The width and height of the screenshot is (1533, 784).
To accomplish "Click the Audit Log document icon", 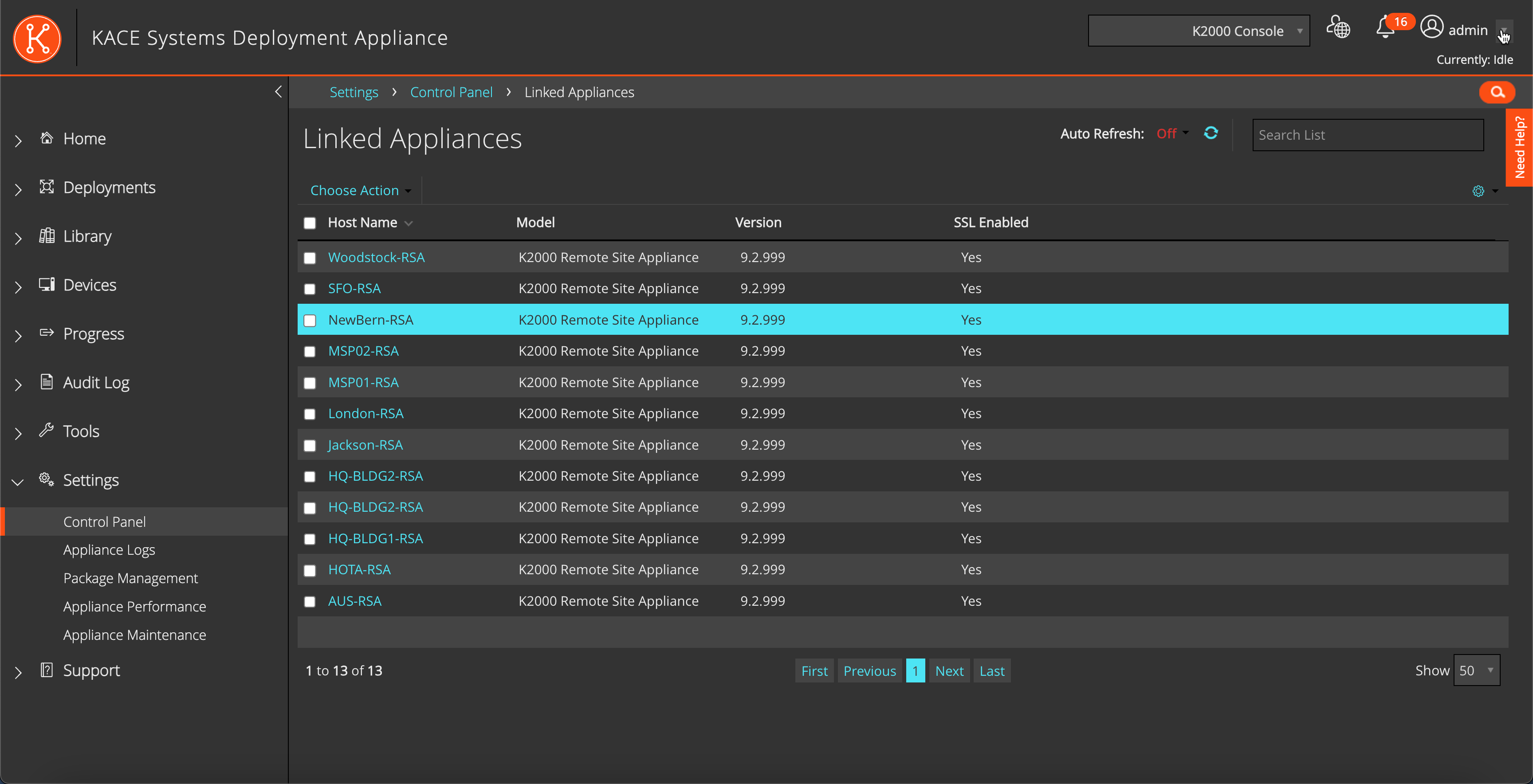I will (47, 382).
